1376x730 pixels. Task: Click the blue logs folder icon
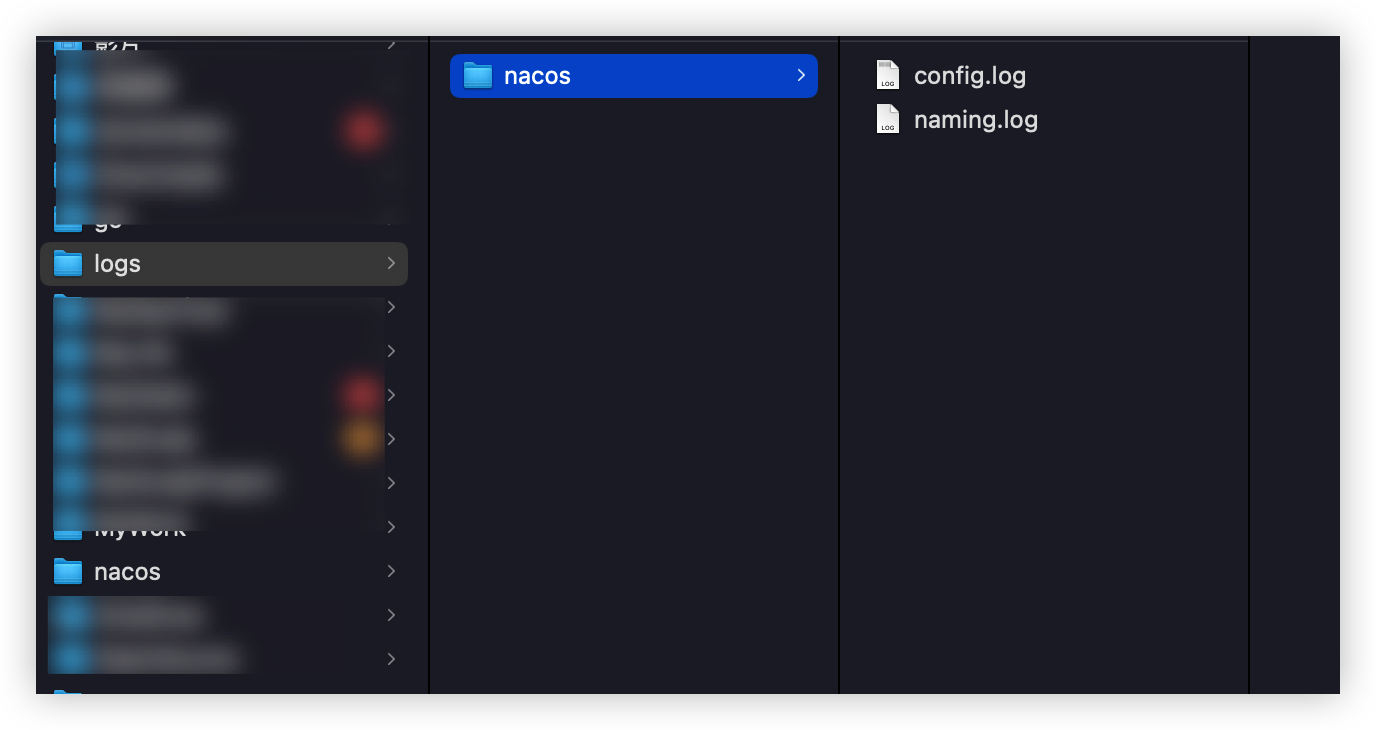[67, 263]
